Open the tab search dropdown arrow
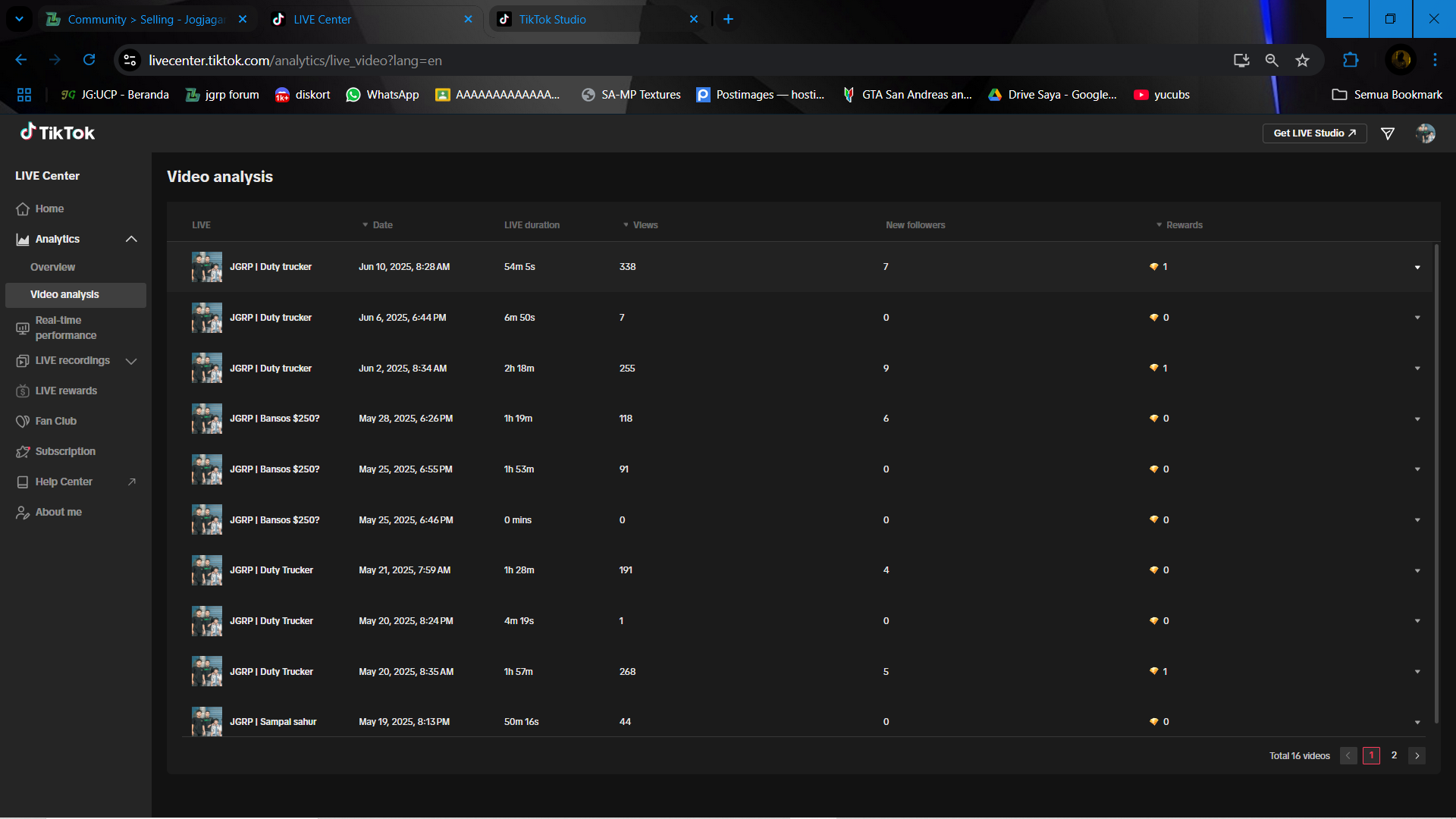This screenshot has height=819, width=1456. [19, 19]
